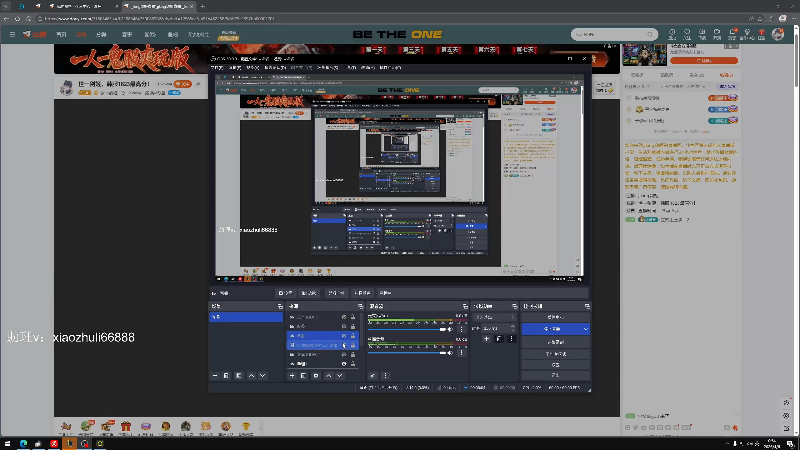
Task: Pop out the Audio Mixer dock via header icon
Action: point(465,306)
